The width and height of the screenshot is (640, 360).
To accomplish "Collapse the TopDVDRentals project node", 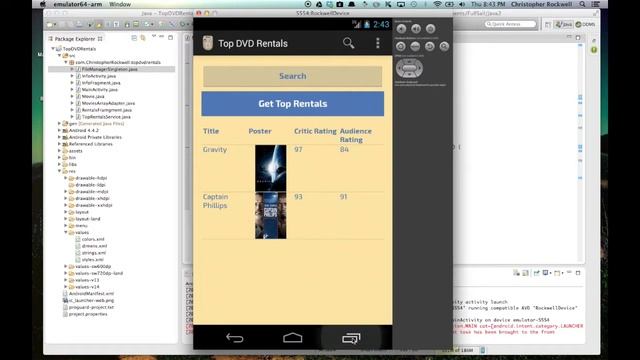I will pyautogui.click(x=53, y=49).
